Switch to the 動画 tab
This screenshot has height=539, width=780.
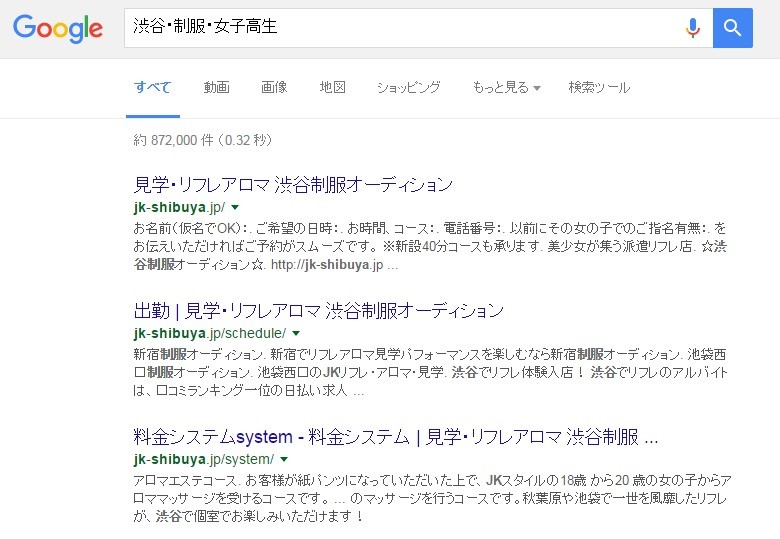[x=216, y=88]
